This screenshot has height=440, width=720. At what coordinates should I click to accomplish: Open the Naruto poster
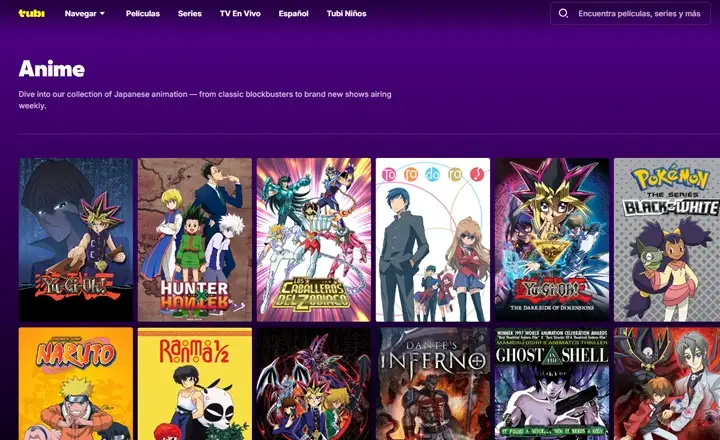pyautogui.click(x=76, y=384)
